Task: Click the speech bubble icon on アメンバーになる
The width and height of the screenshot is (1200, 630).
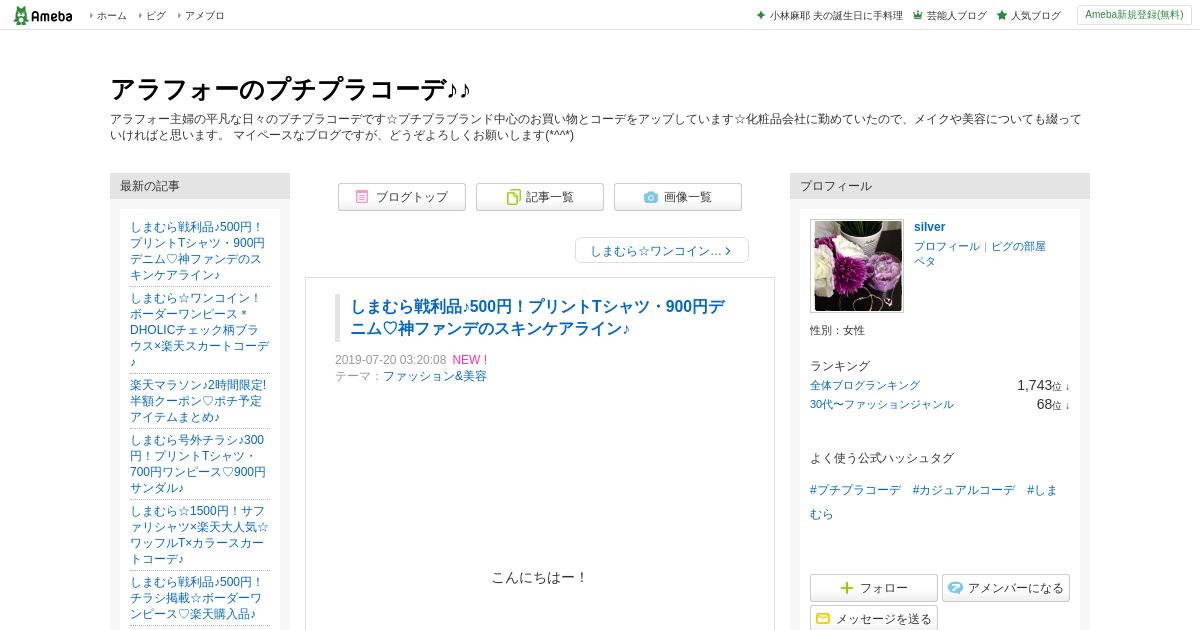Action: (x=955, y=588)
